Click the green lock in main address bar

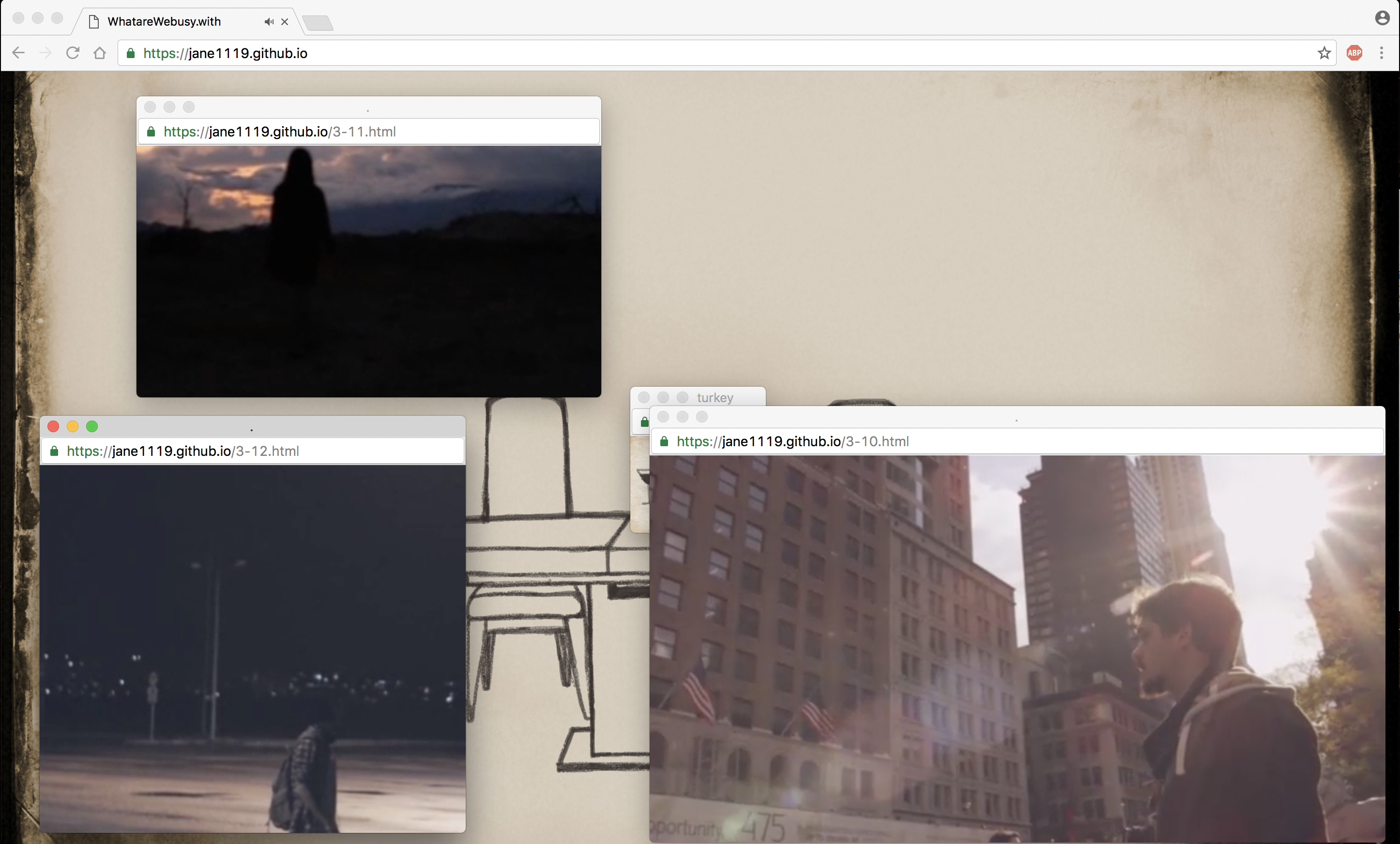[131, 53]
